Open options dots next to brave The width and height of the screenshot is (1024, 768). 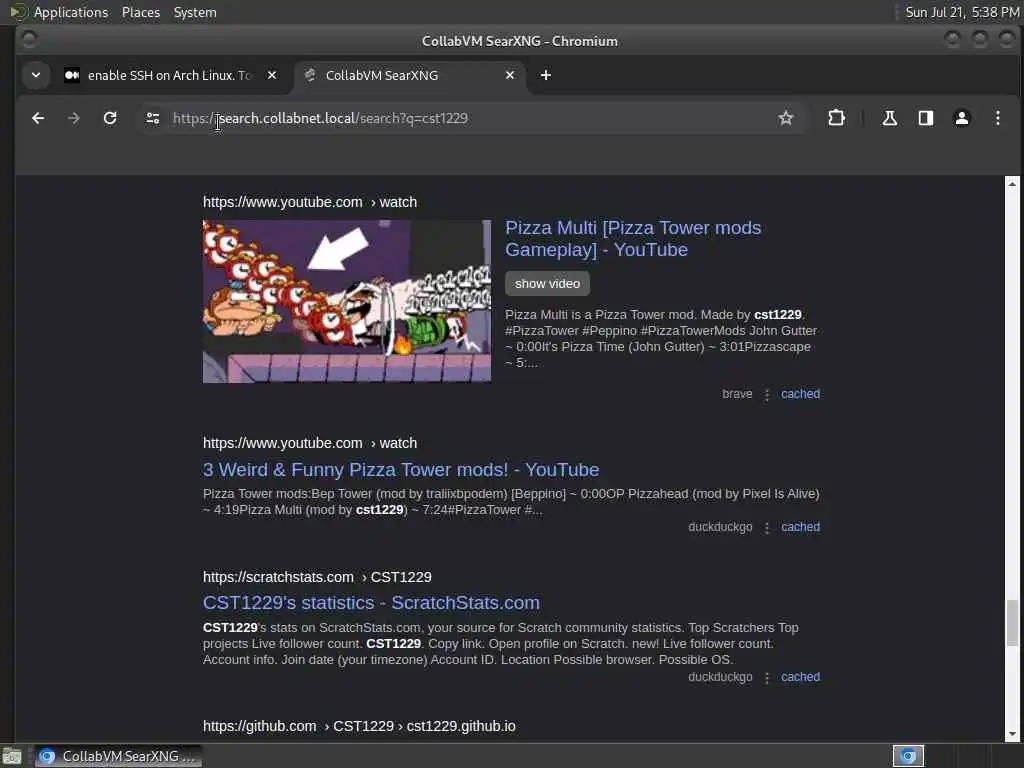point(767,394)
